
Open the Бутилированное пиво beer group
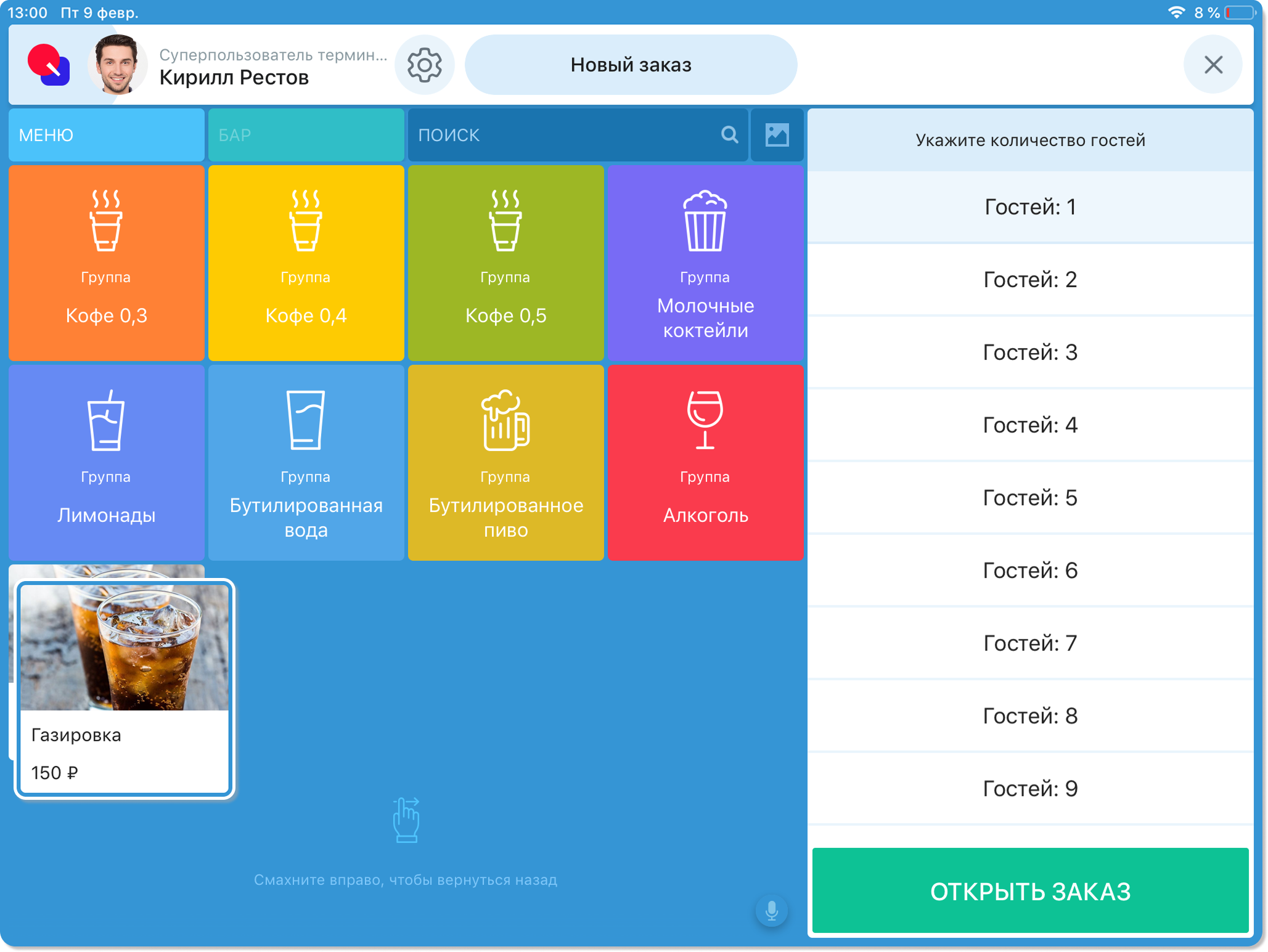click(x=505, y=462)
